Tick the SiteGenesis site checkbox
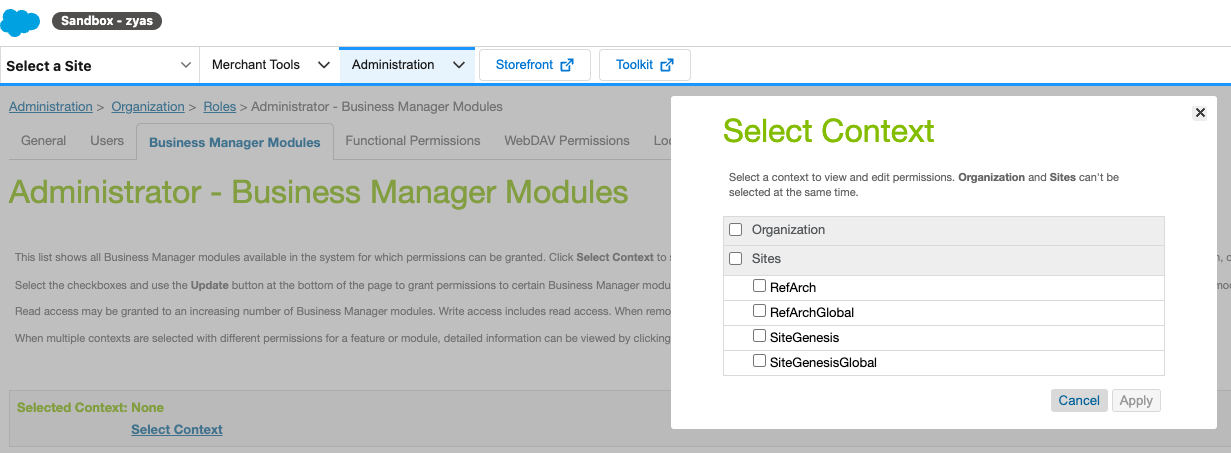The height and width of the screenshot is (453, 1231). 760,337
